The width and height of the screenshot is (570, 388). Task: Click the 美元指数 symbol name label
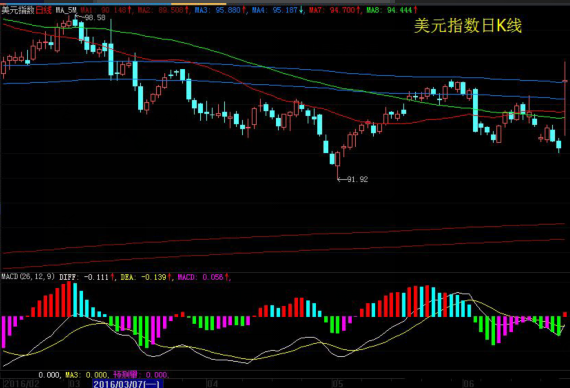pos(18,10)
